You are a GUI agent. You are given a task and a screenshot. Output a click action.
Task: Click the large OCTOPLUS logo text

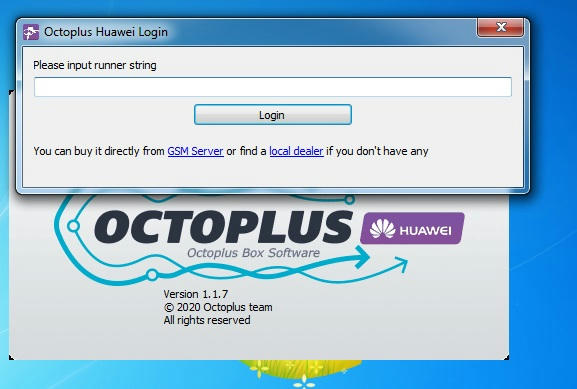click(x=224, y=226)
